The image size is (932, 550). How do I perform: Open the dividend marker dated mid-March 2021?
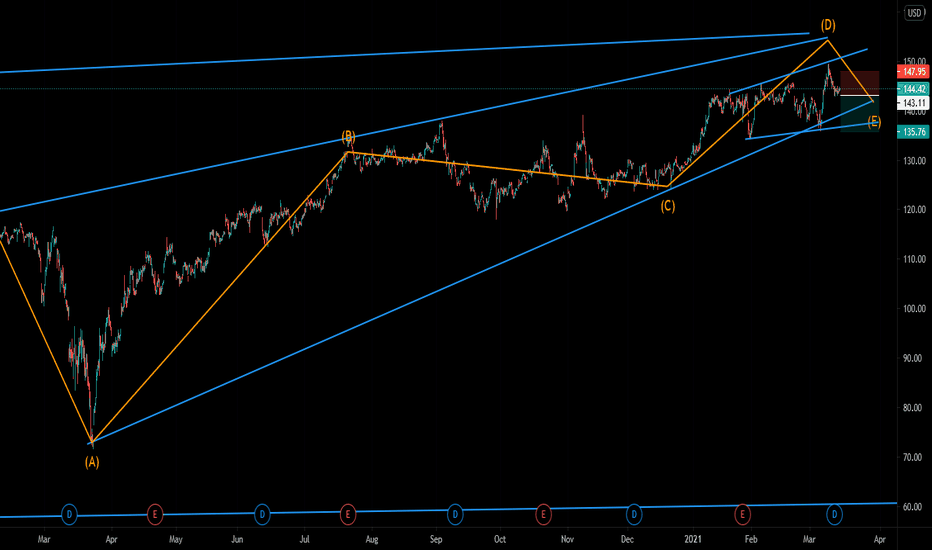click(835, 514)
